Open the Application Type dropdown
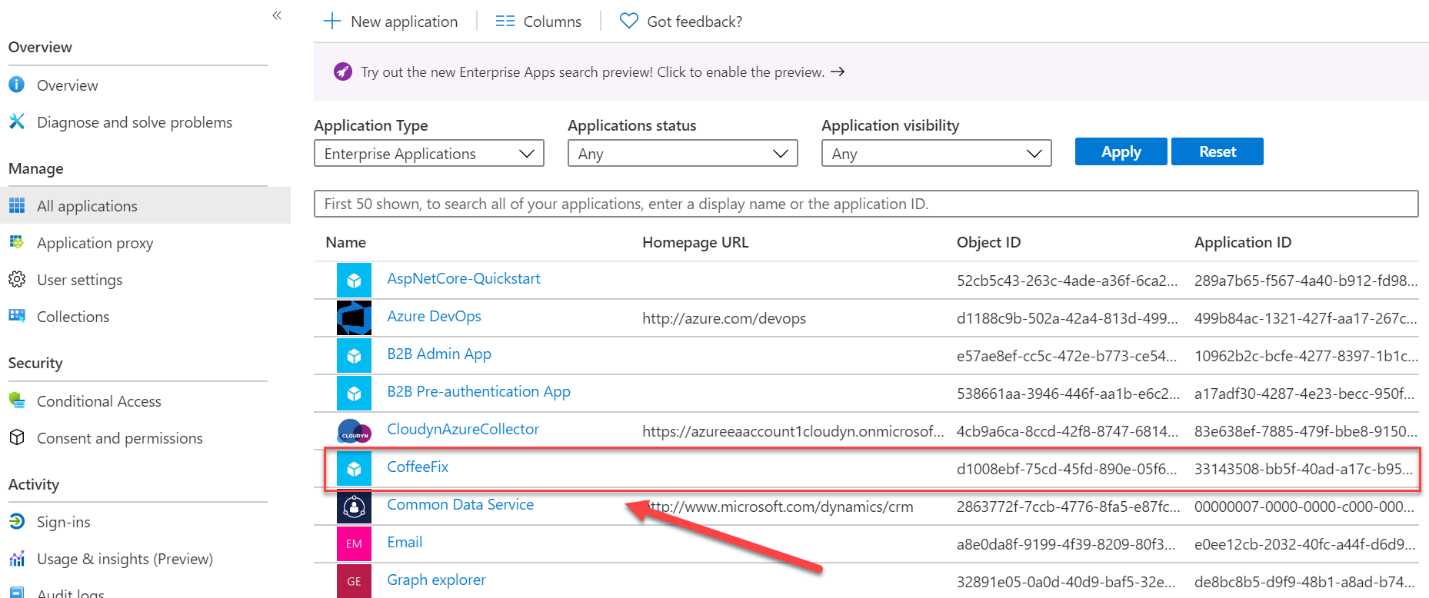Image resolution: width=1429 pixels, height=598 pixels. (x=428, y=153)
